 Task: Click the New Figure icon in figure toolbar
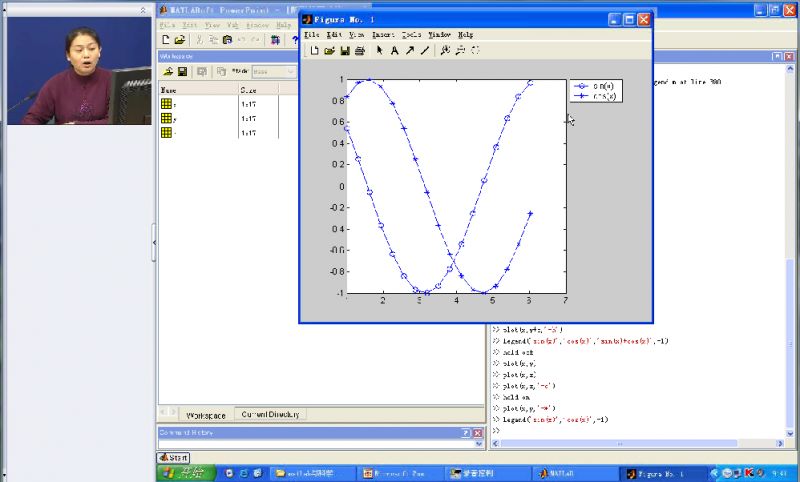(x=314, y=50)
